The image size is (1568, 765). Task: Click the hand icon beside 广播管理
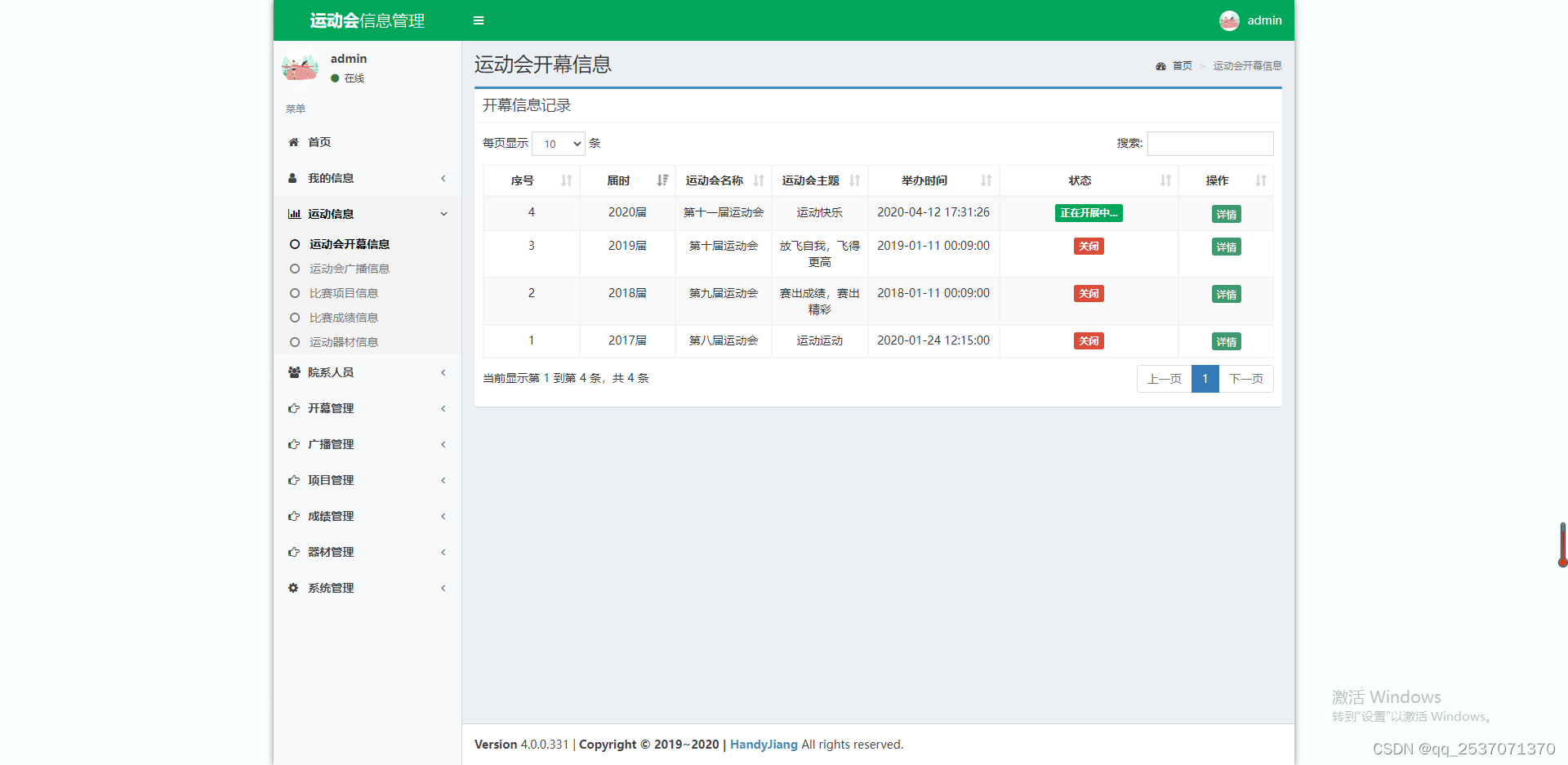tap(294, 444)
